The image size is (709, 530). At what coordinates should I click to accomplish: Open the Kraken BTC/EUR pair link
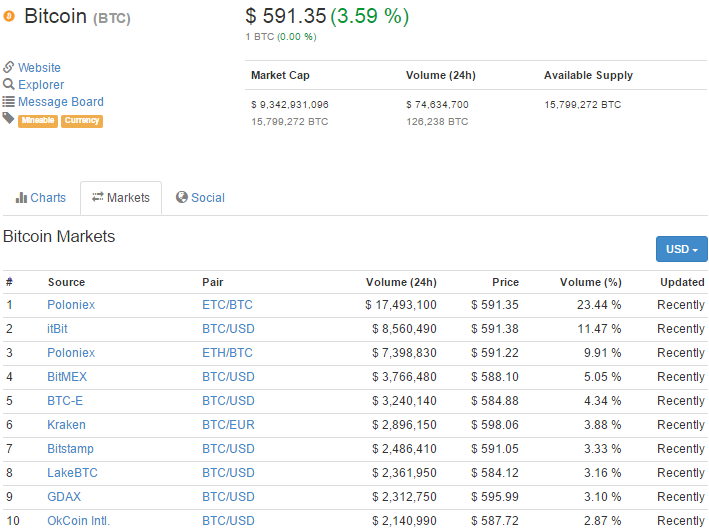tap(228, 425)
